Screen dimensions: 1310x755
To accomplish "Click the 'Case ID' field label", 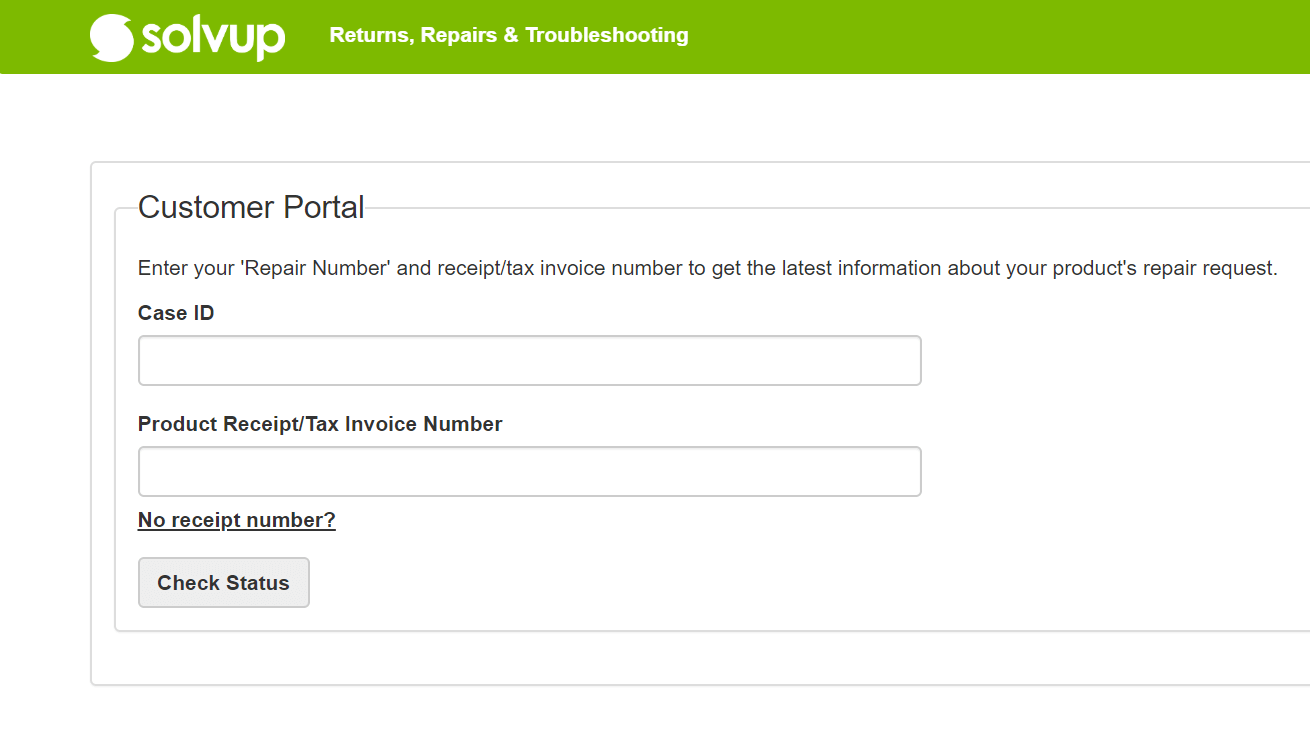I will coord(176,313).
